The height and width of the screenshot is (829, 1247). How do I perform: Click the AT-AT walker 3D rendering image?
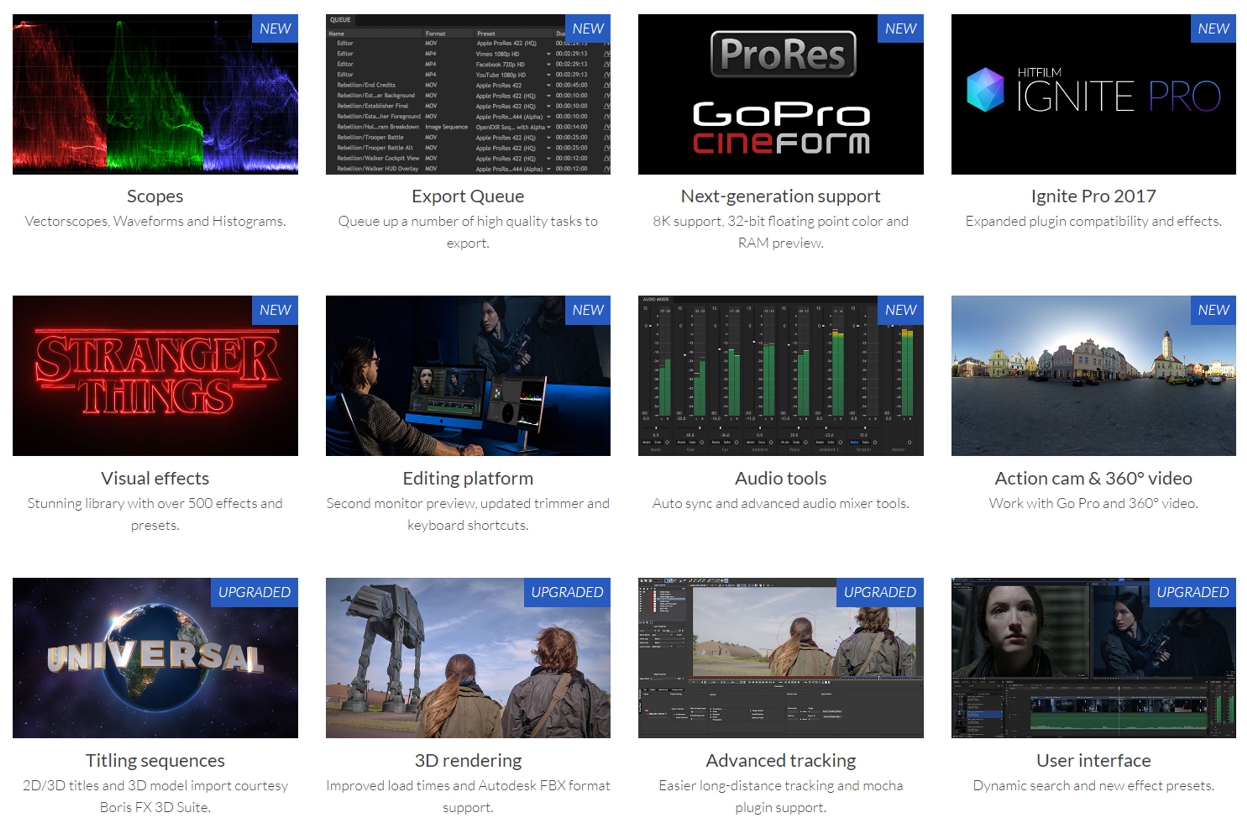tap(468, 658)
